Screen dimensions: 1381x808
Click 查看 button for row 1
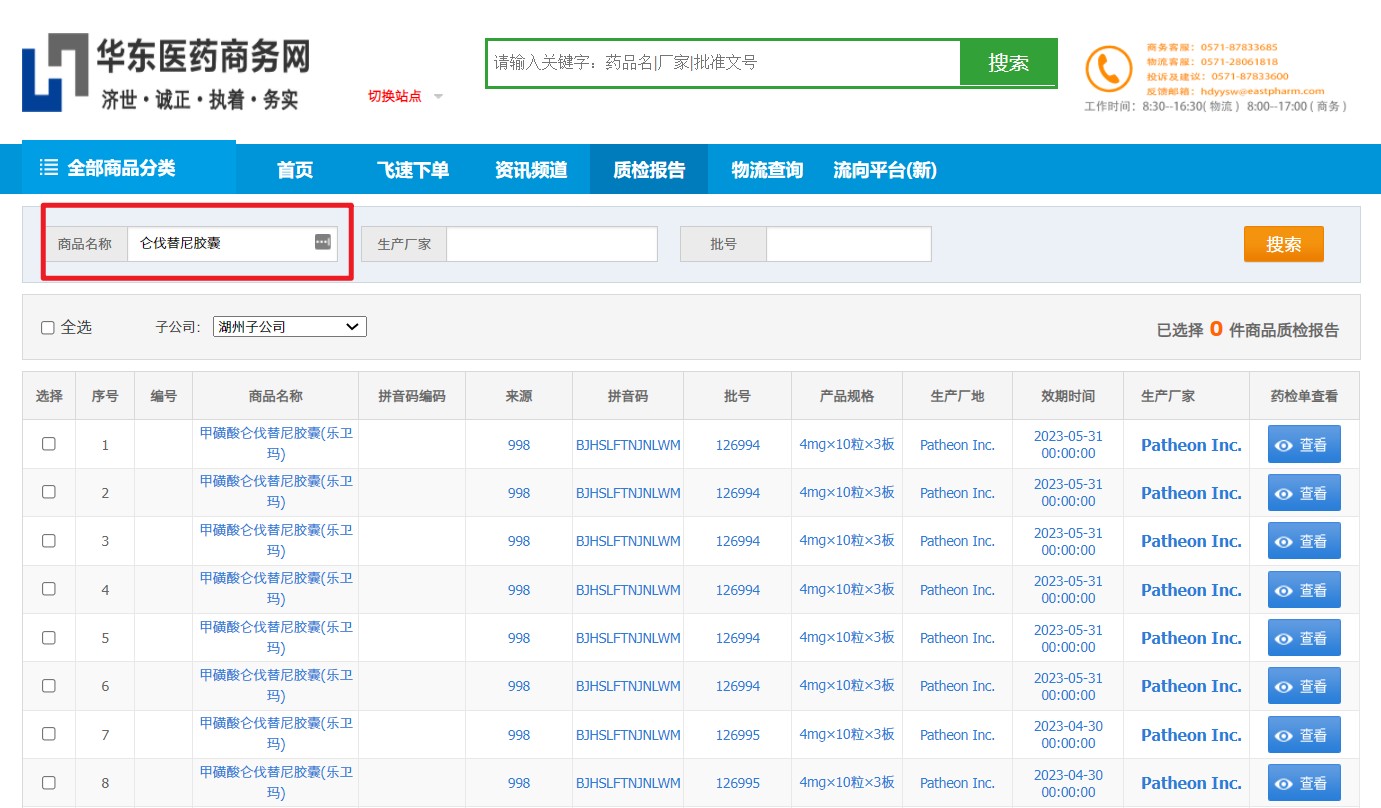pyautogui.click(x=1304, y=445)
